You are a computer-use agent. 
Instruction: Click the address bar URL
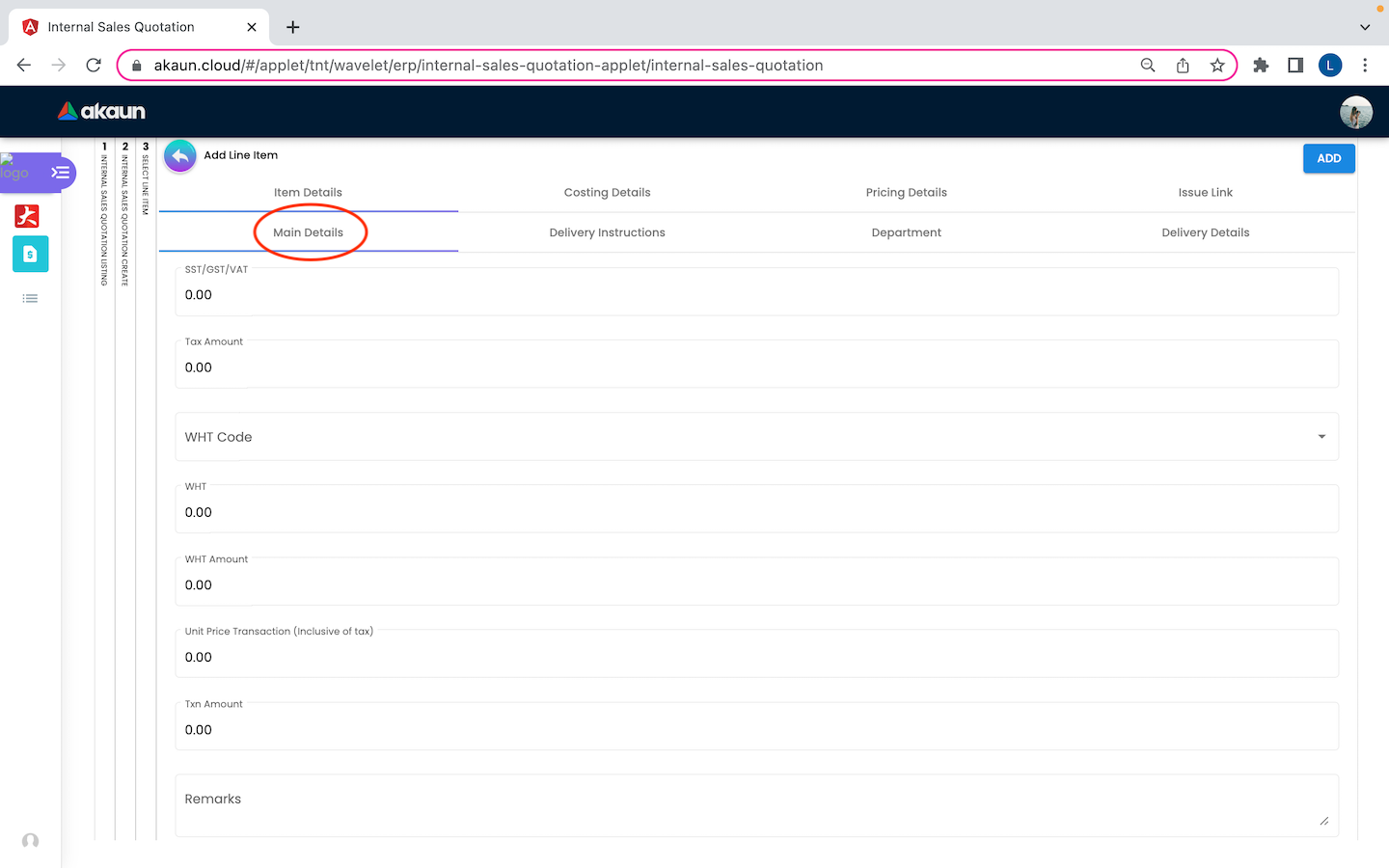coord(488,65)
